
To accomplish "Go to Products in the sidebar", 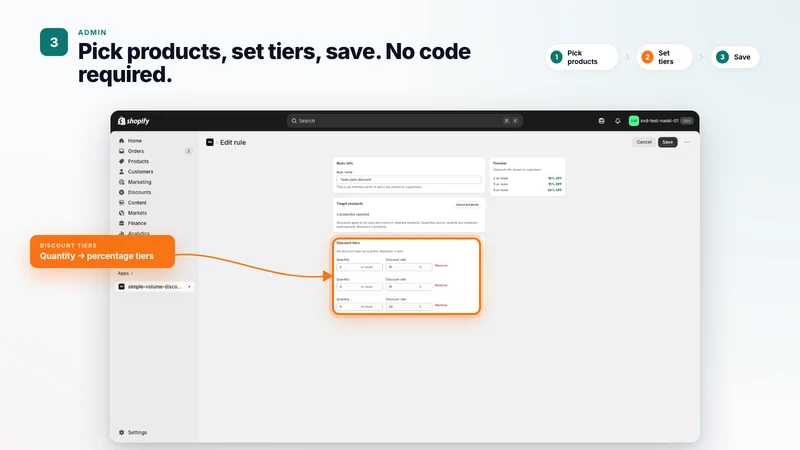I will 138,161.
